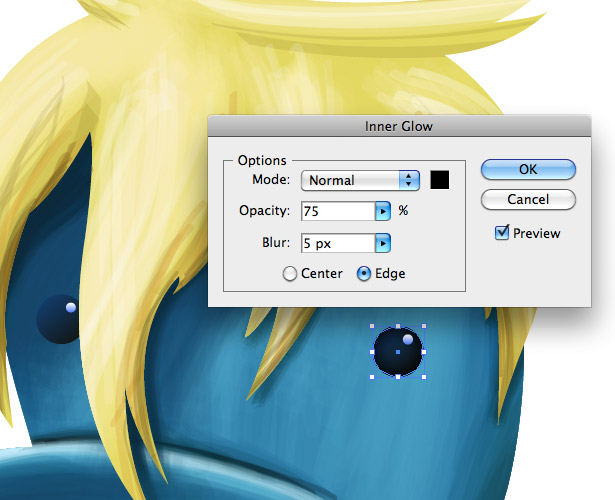Click the Opacity field showing 75
This screenshot has height=500, width=615.
tap(338, 211)
